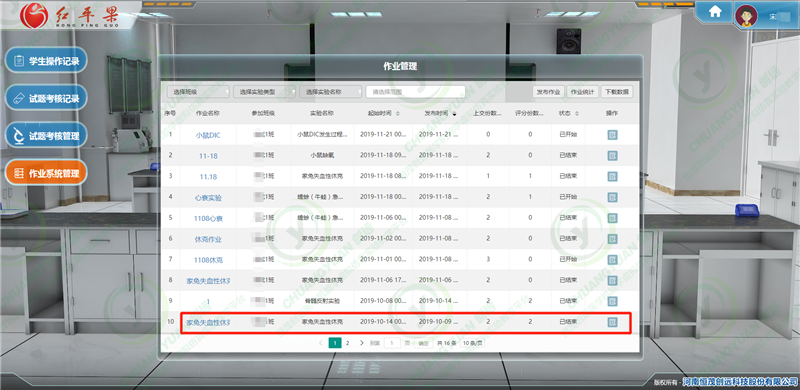The height and width of the screenshot is (390, 800).
Task: Click 已开始 status in 小鼠DIC row
Action: point(568,134)
